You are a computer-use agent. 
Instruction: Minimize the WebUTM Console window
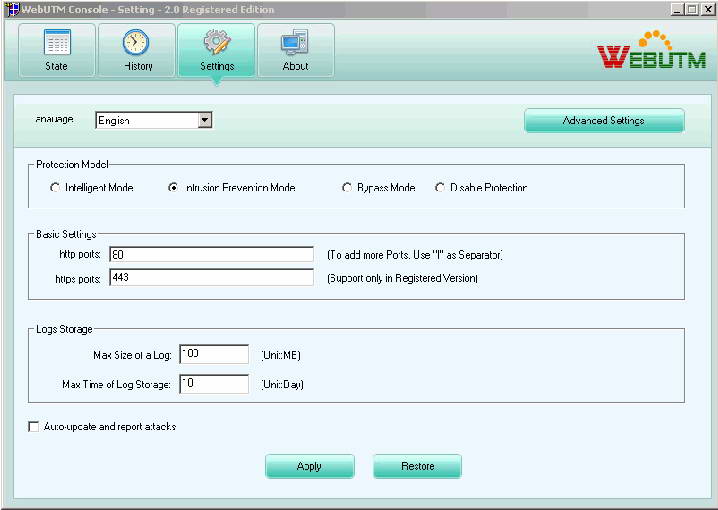[x=677, y=9]
